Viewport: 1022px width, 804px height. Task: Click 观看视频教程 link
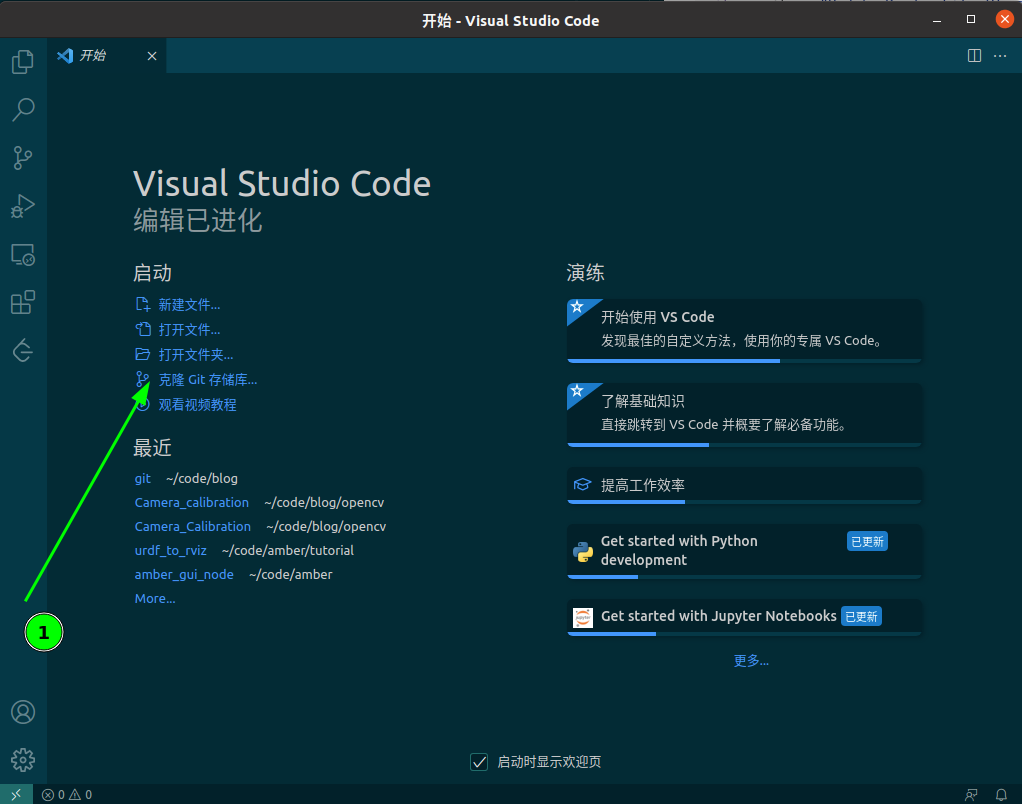[197, 405]
